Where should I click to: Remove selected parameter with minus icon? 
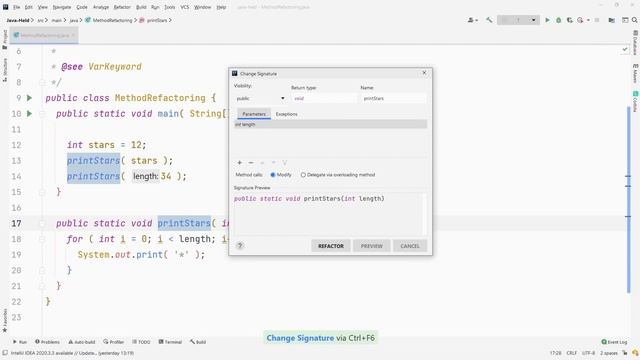click(x=251, y=163)
